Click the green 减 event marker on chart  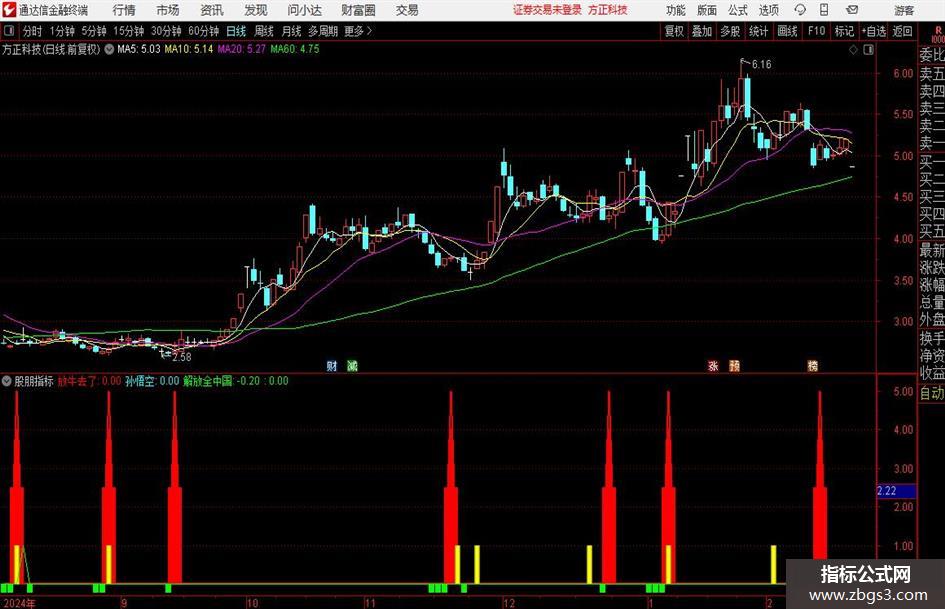click(x=353, y=365)
